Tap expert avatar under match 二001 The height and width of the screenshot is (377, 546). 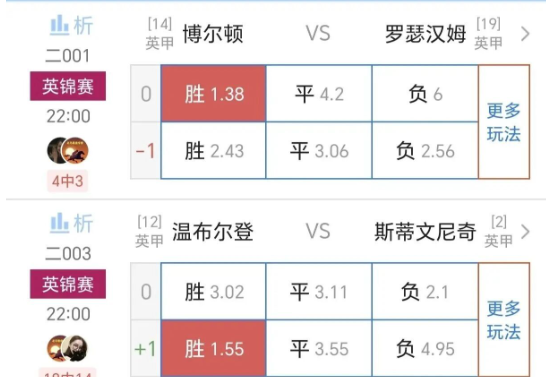68,150
